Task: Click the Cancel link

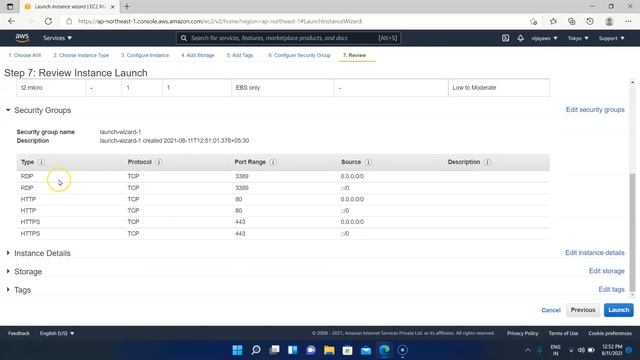Action: (x=551, y=310)
